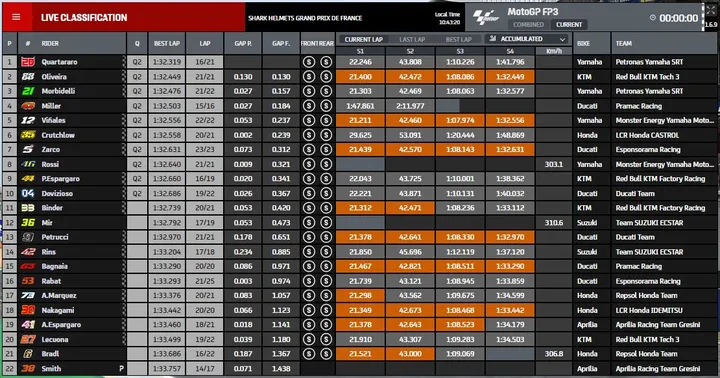Click Rabat's Q column cell
Screen dimensions: 720x378
137,281
